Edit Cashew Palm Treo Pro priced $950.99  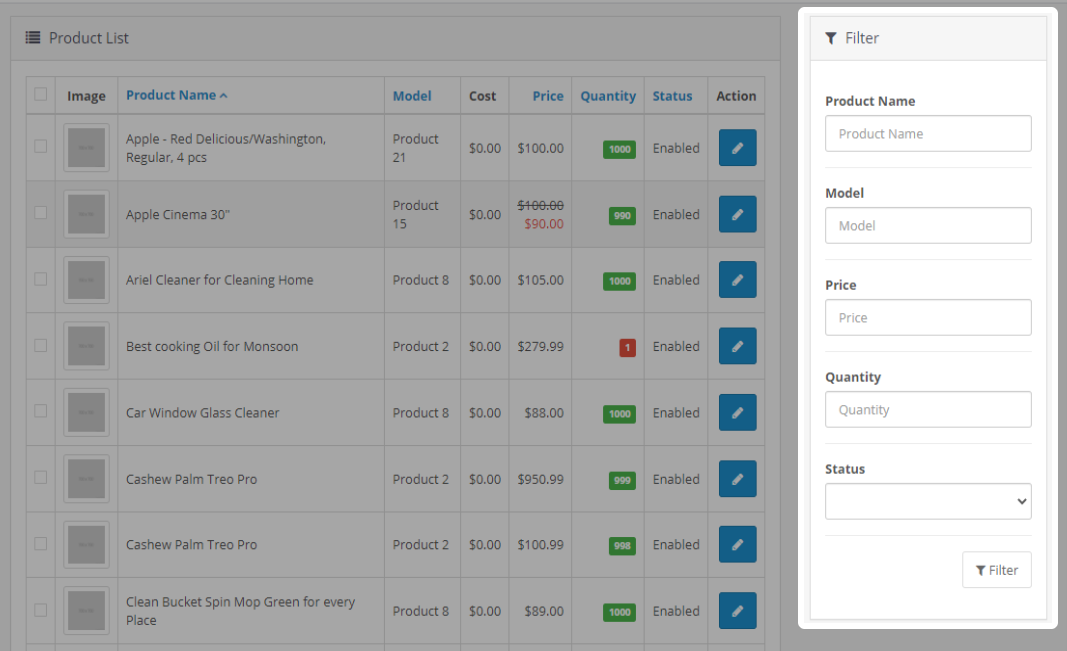(x=737, y=479)
